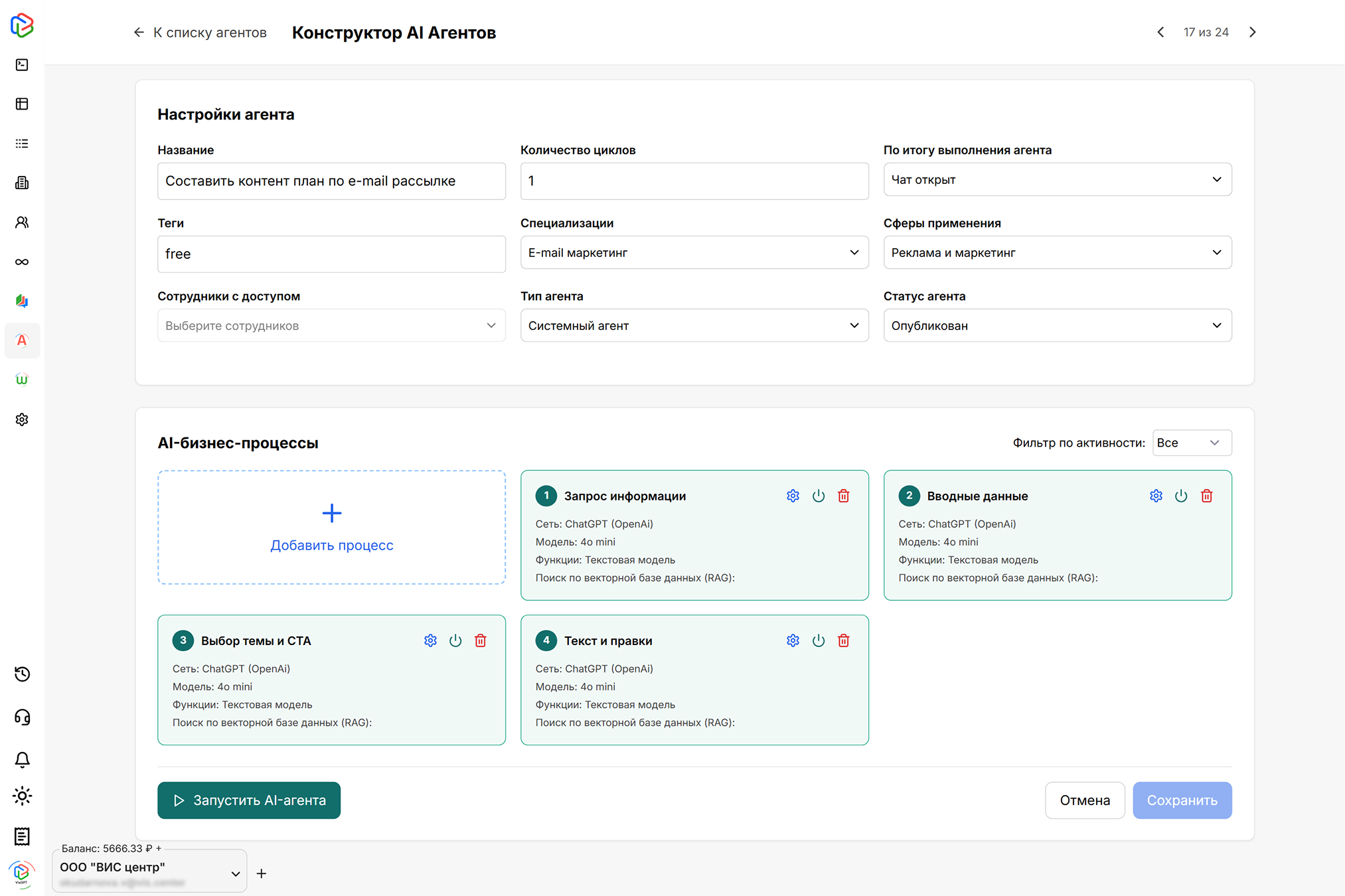
Task: Toggle the sun brightness theme icon
Action: tap(22, 796)
